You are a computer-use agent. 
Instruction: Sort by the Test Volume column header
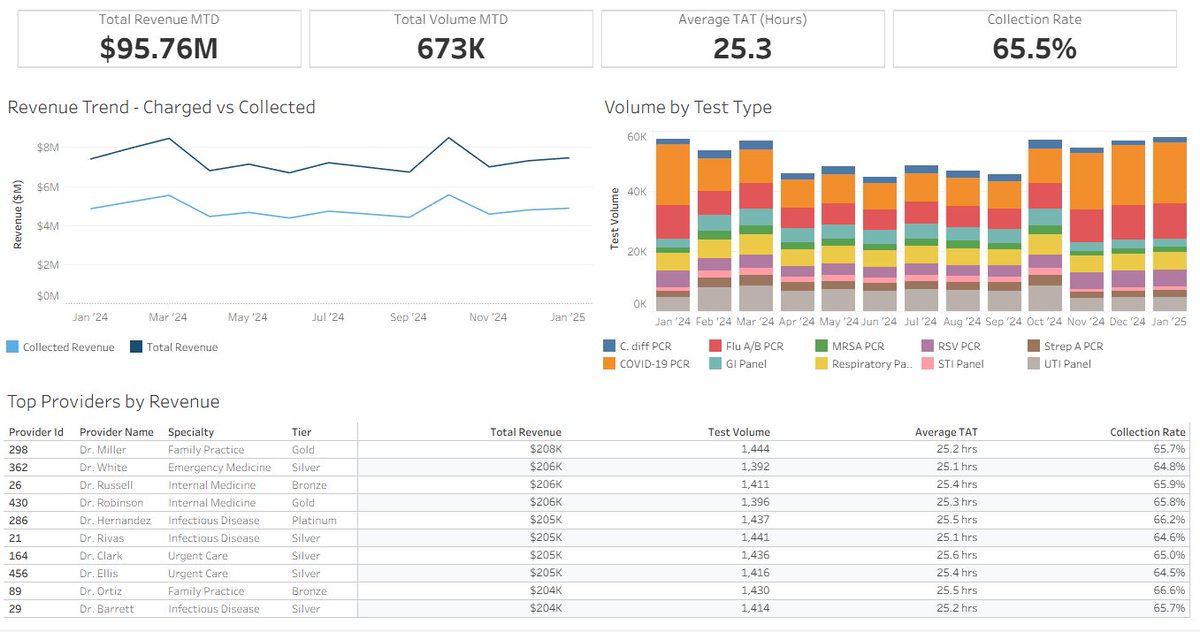point(738,432)
